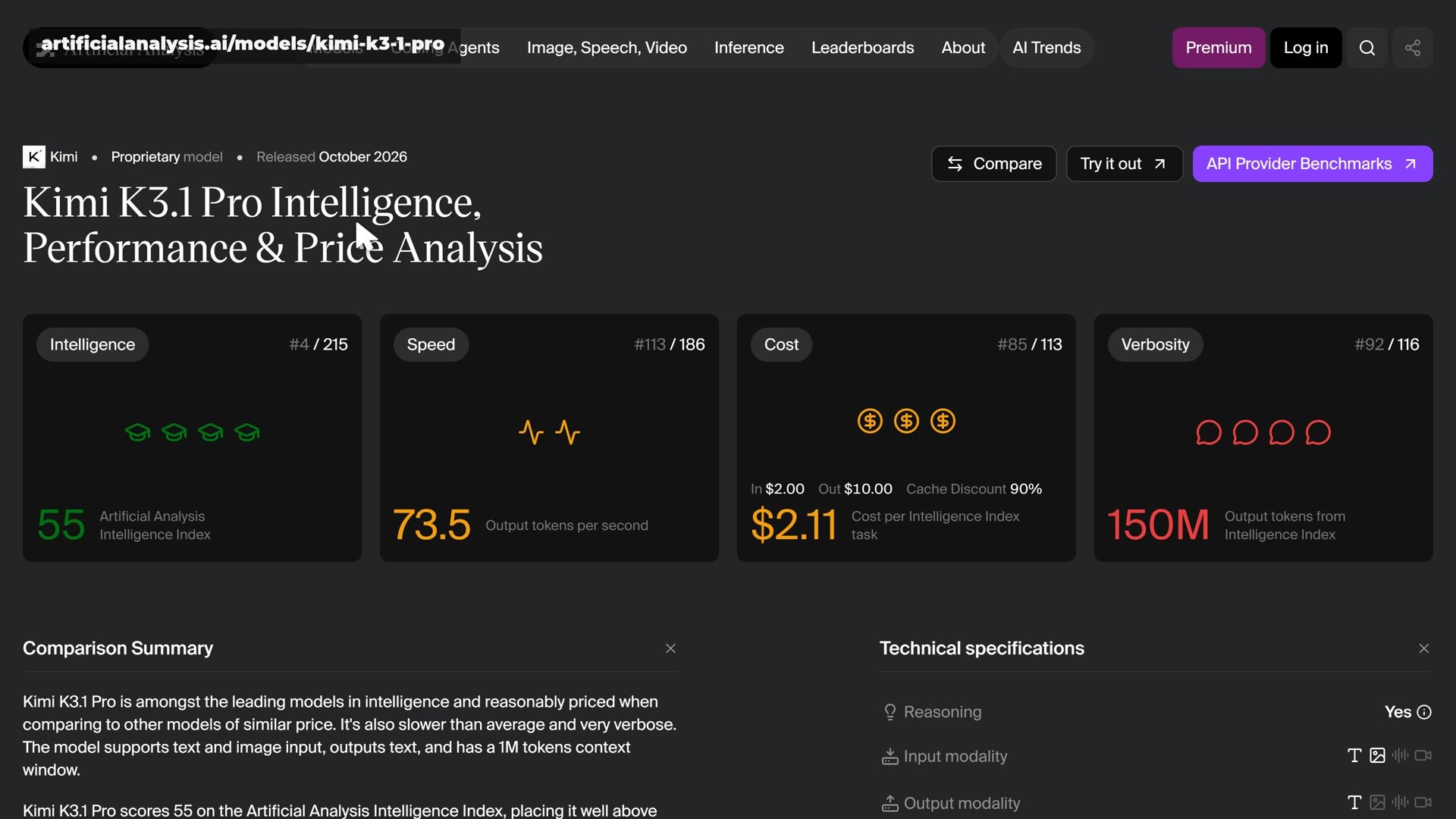The width and height of the screenshot is (1456, 819).
Task: Open Image, Speech, Video menu
Action: [x=607, y=48]
